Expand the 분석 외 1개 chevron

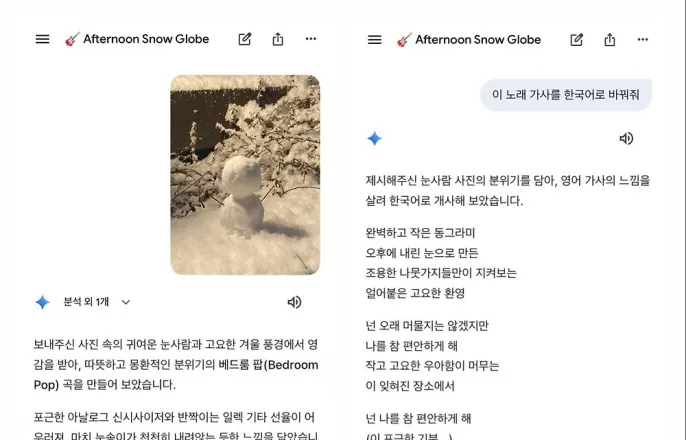tap(126, 302)
